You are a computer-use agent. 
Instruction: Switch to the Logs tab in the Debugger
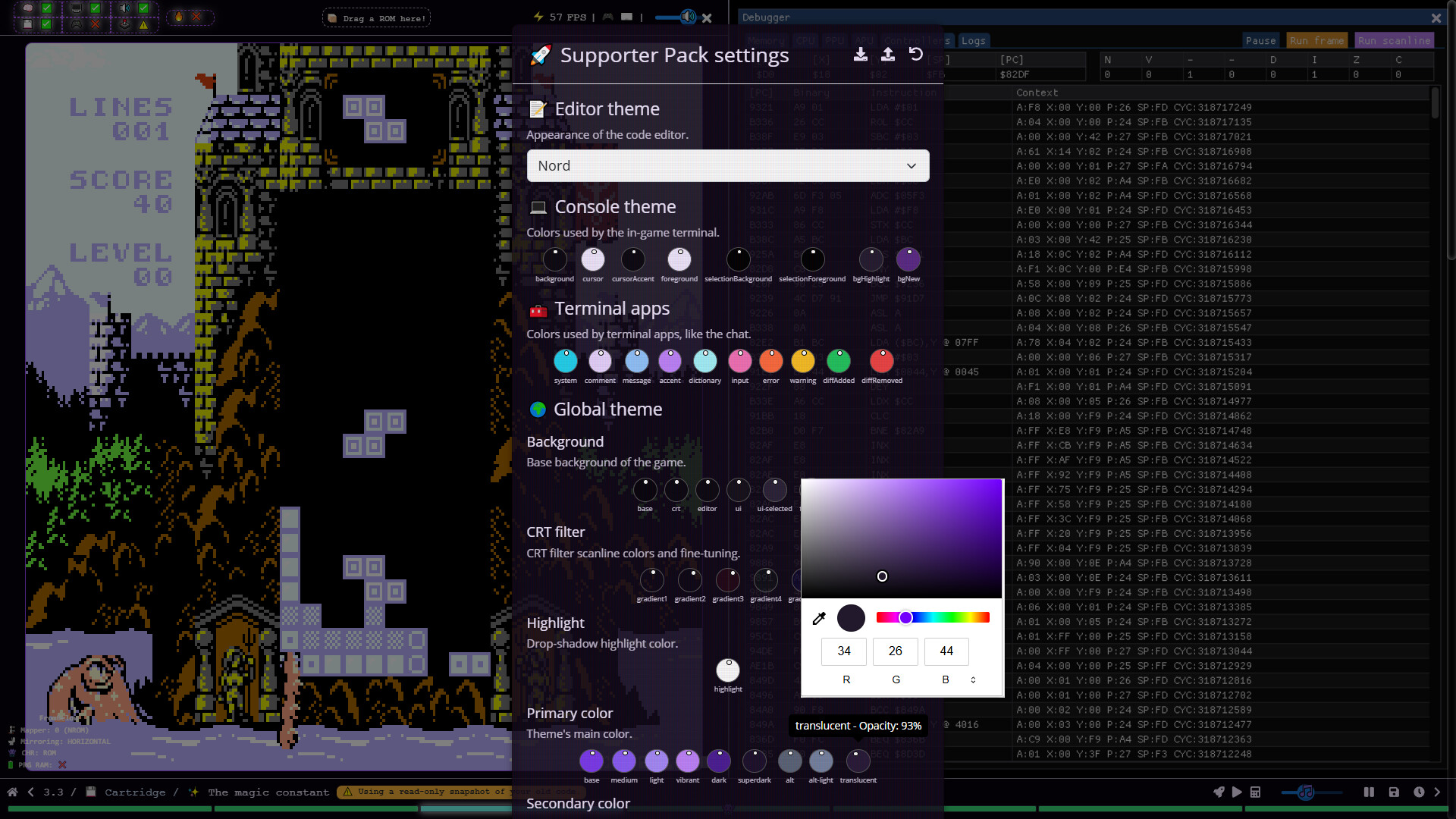pos(973,40)
